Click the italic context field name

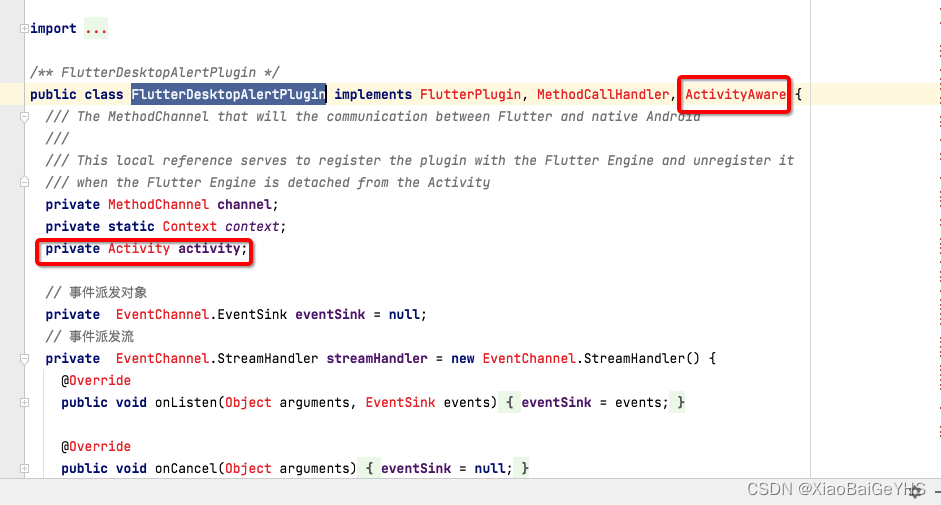pos(252,226)
